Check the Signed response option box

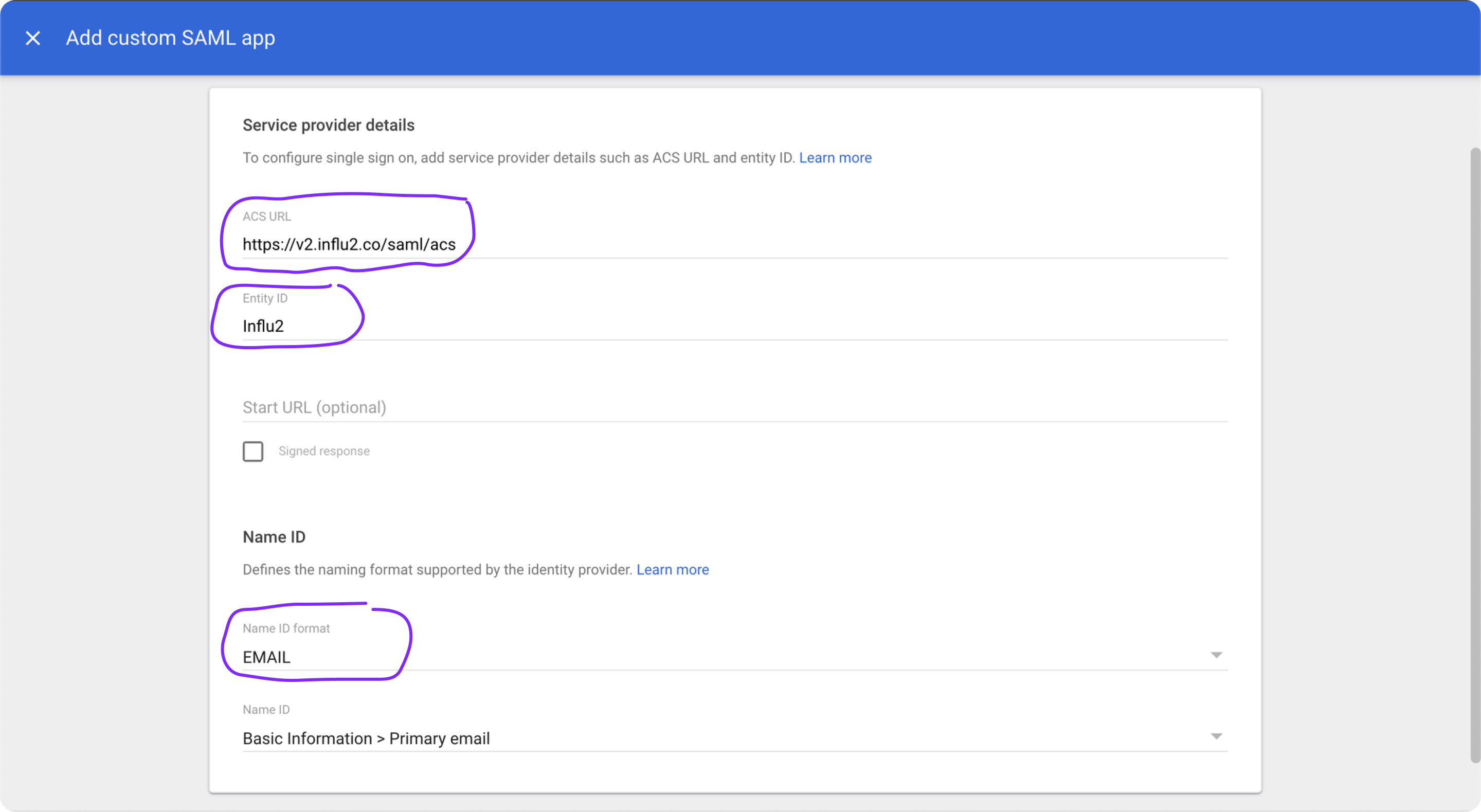tap(252, 451)
